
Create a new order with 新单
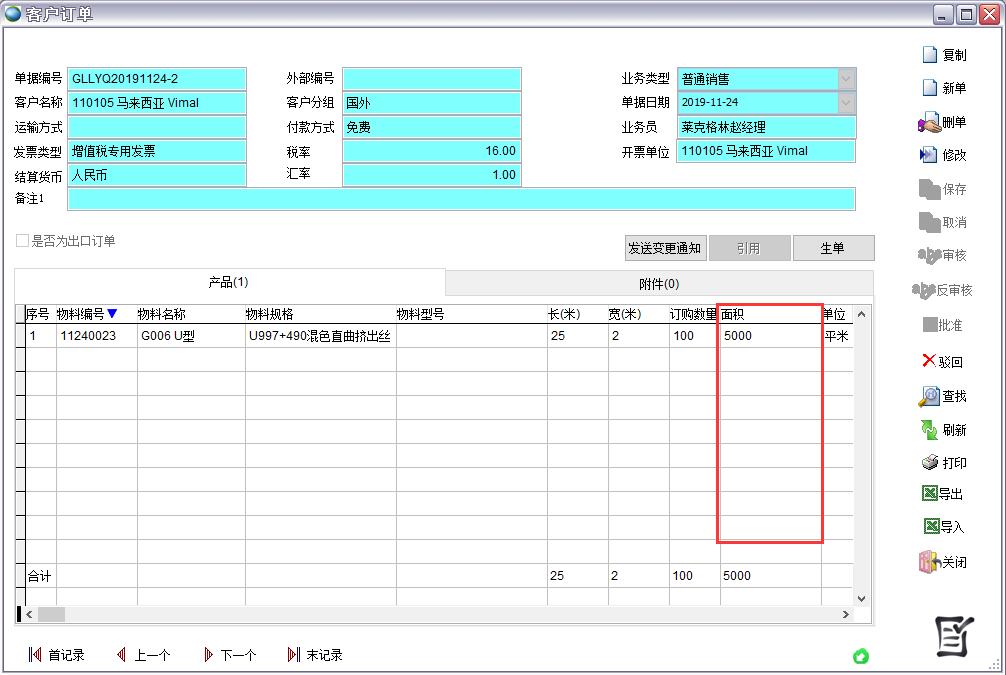point(930,88)
